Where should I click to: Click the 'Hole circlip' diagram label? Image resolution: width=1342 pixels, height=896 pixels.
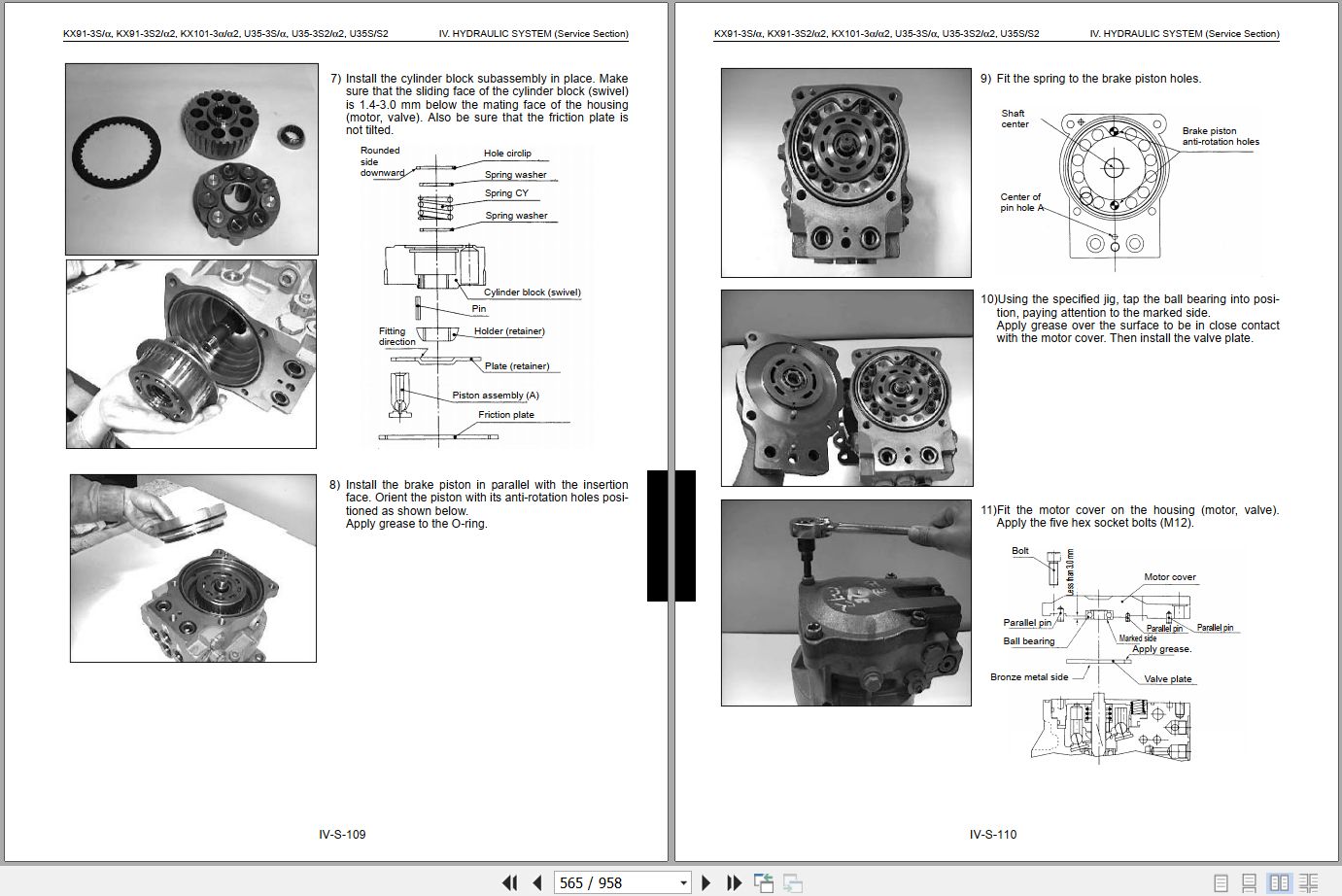[507, 154]
